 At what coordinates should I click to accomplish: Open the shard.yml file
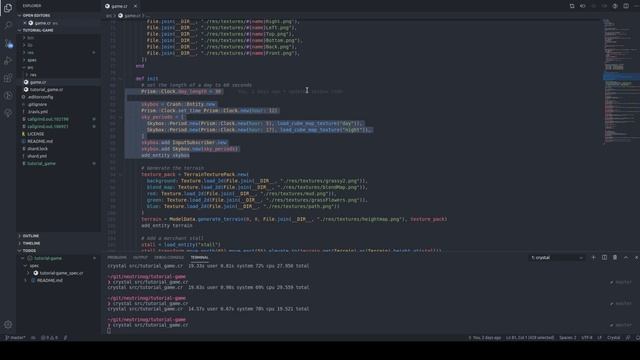(x=37, y=156)
